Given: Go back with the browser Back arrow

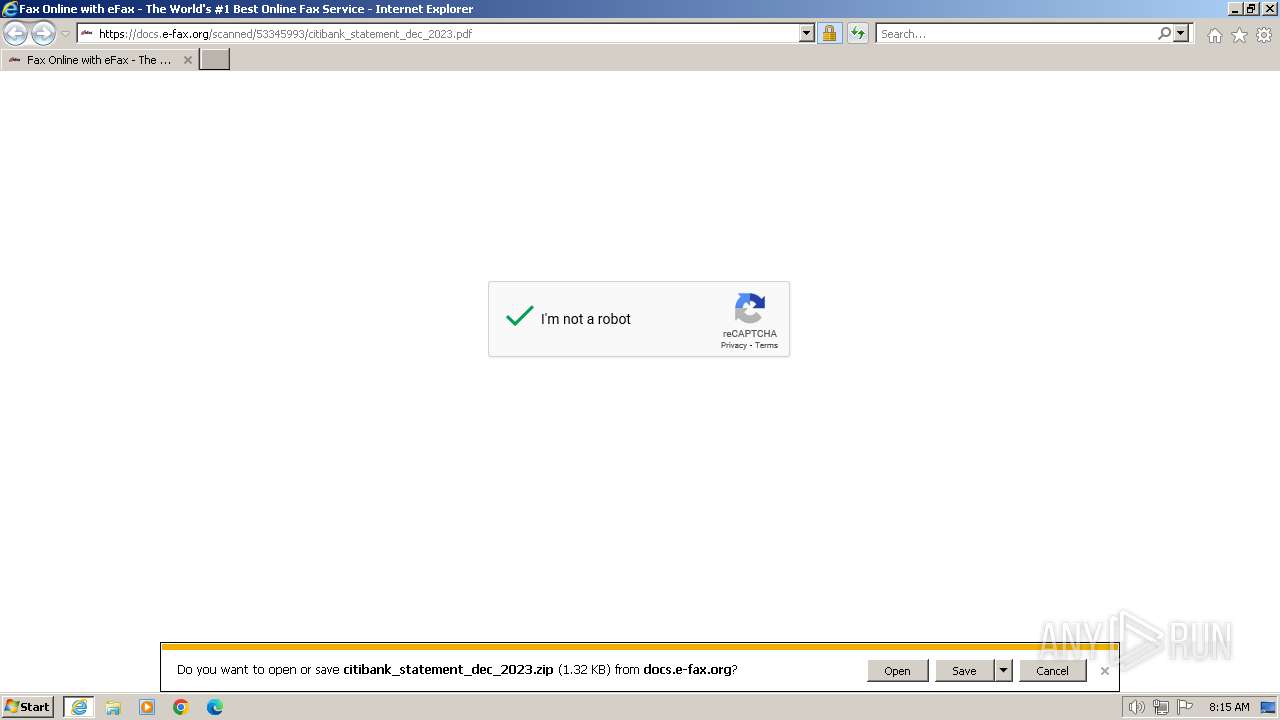Looking at the screenshot, I should (x=15, y=34).
